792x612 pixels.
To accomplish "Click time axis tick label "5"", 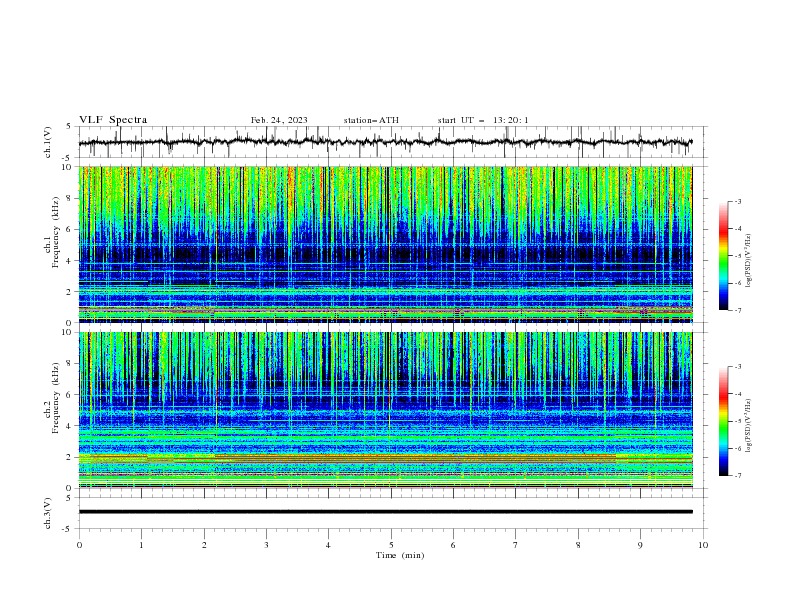I will click(391, 545).
